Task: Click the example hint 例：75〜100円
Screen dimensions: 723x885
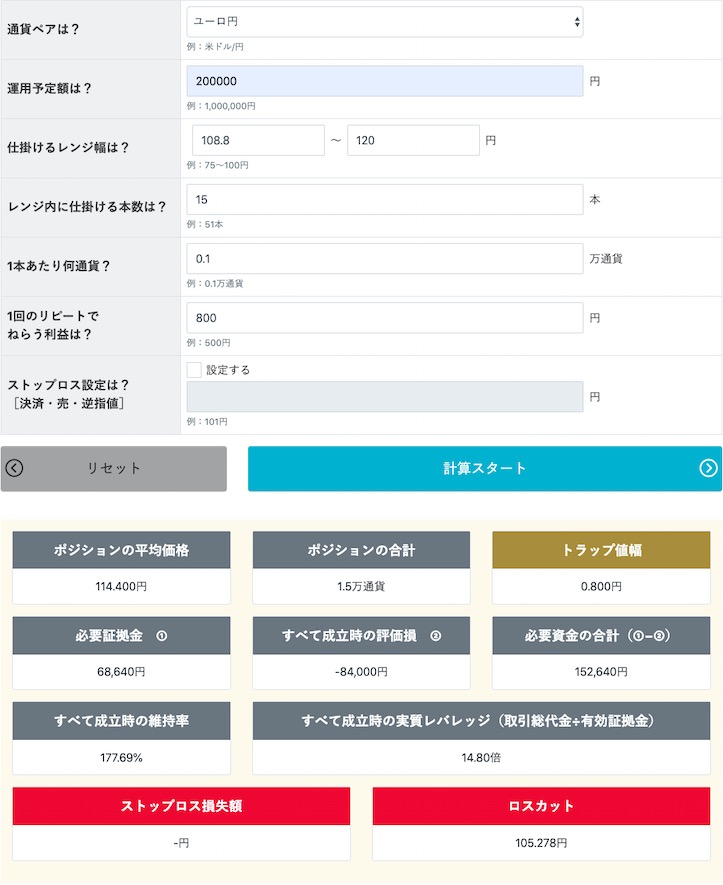Action: click(x=218, y=165)
